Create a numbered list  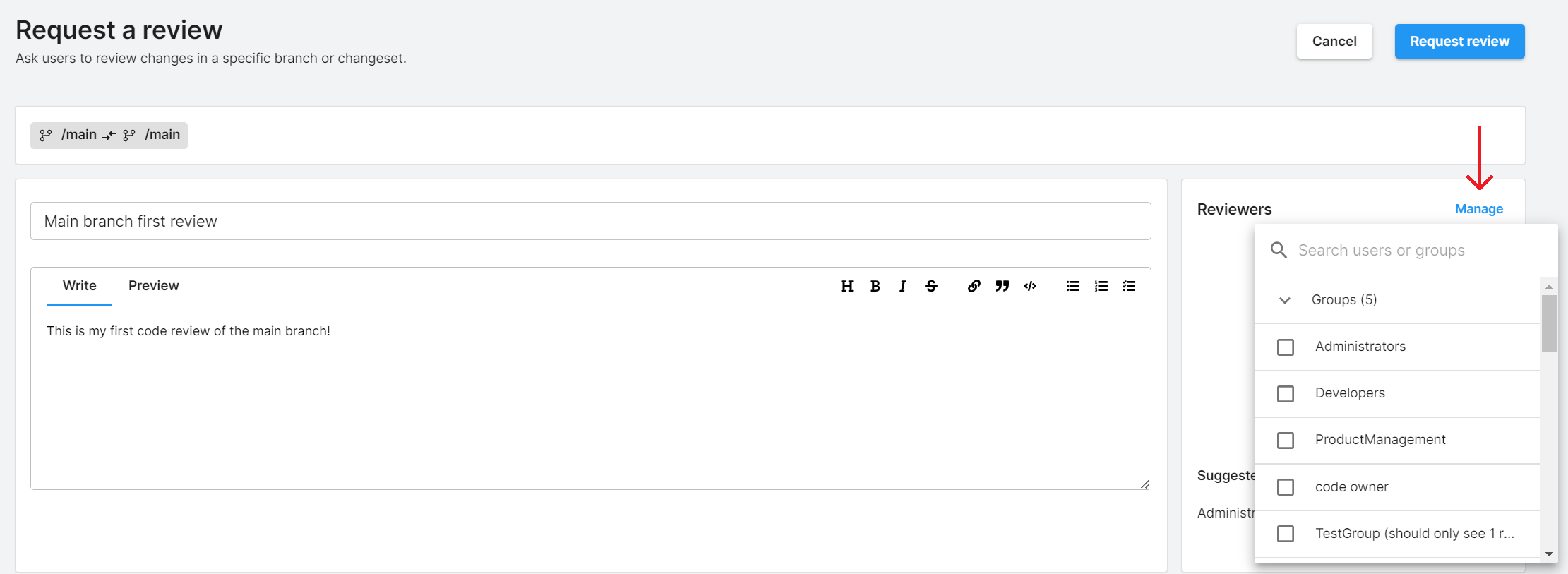point(1101,286)
